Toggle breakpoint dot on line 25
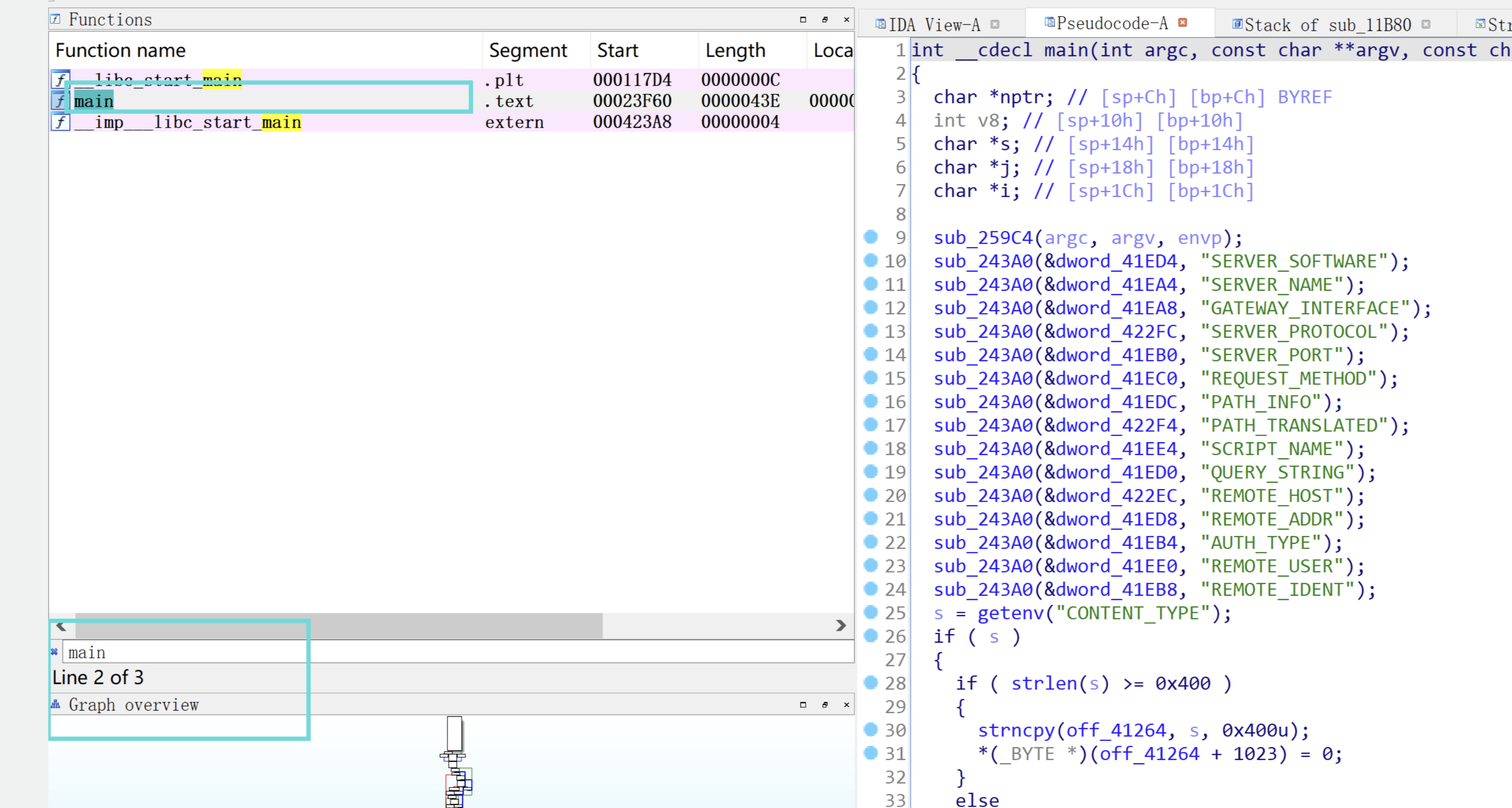 871,612
